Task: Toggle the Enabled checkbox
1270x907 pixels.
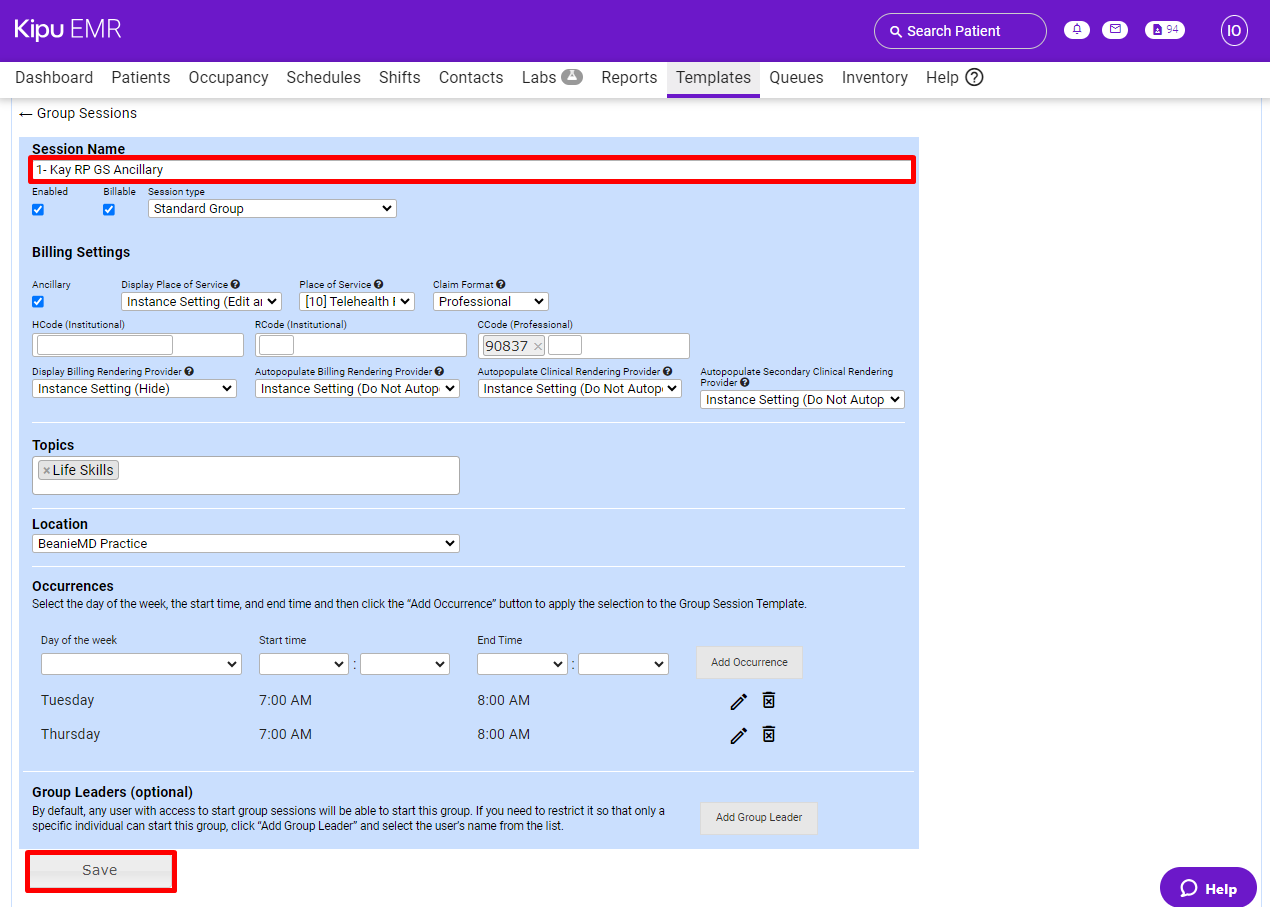Action: [x=38, y=210]
